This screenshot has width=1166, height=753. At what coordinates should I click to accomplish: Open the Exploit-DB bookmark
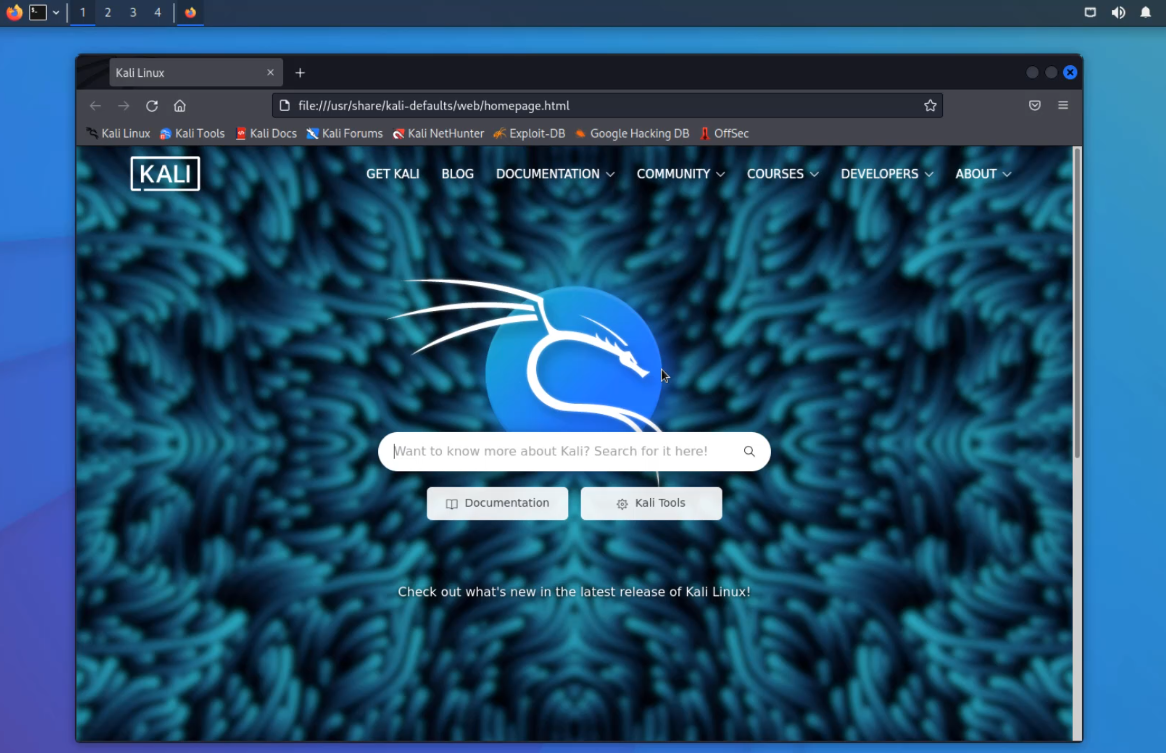529,134
